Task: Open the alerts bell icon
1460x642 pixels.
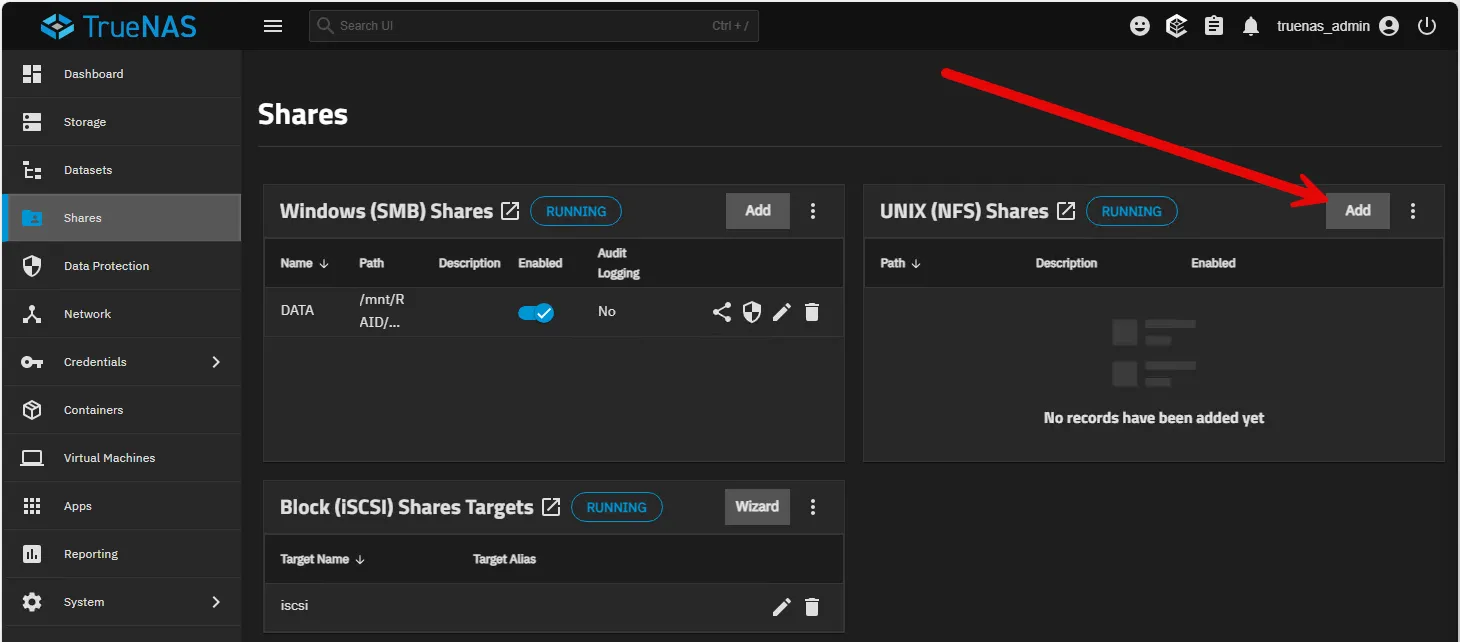Action: [1251, 27]
